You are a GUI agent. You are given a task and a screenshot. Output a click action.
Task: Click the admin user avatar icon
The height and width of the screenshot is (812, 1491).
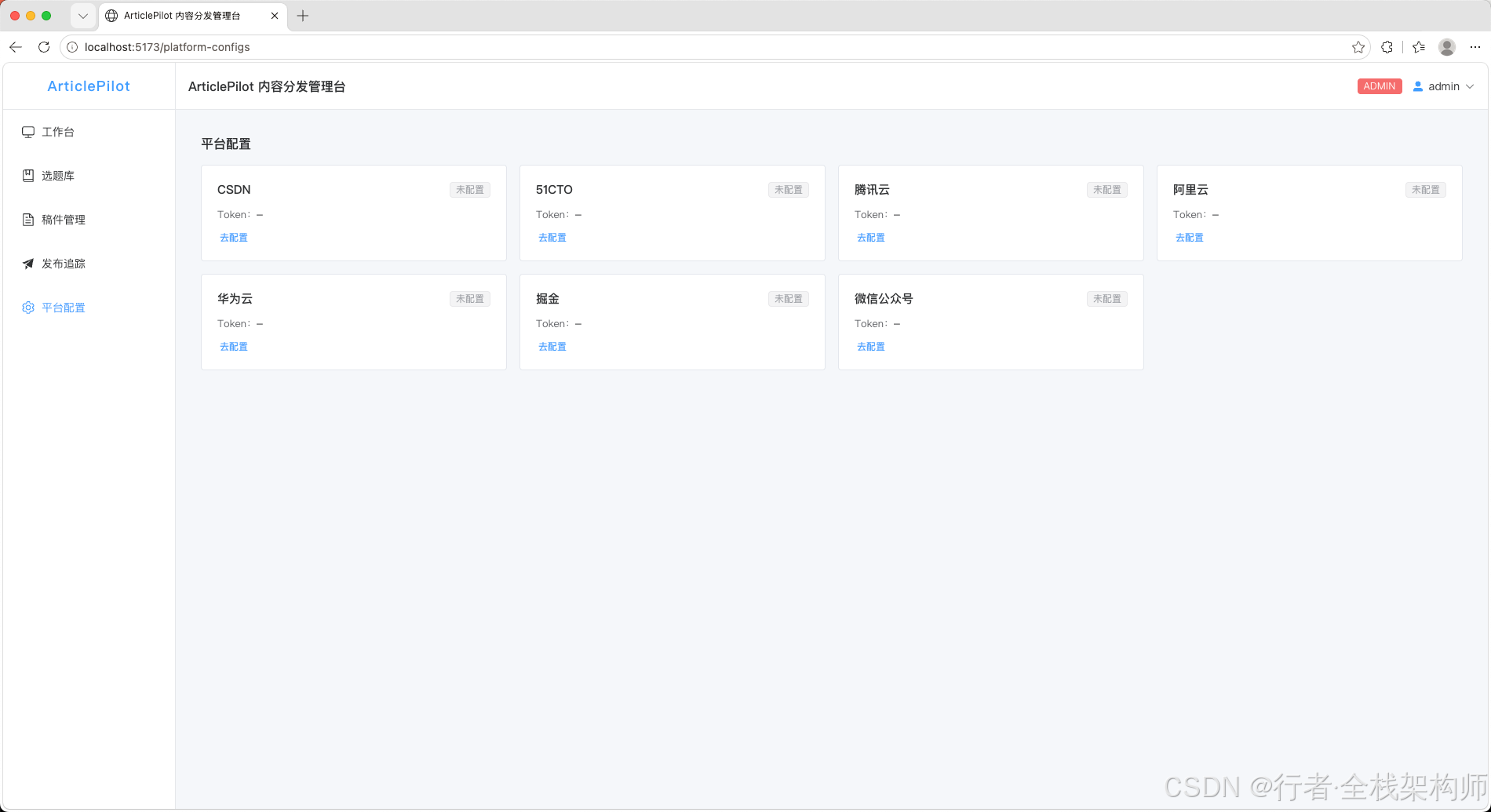point(1418,86)
